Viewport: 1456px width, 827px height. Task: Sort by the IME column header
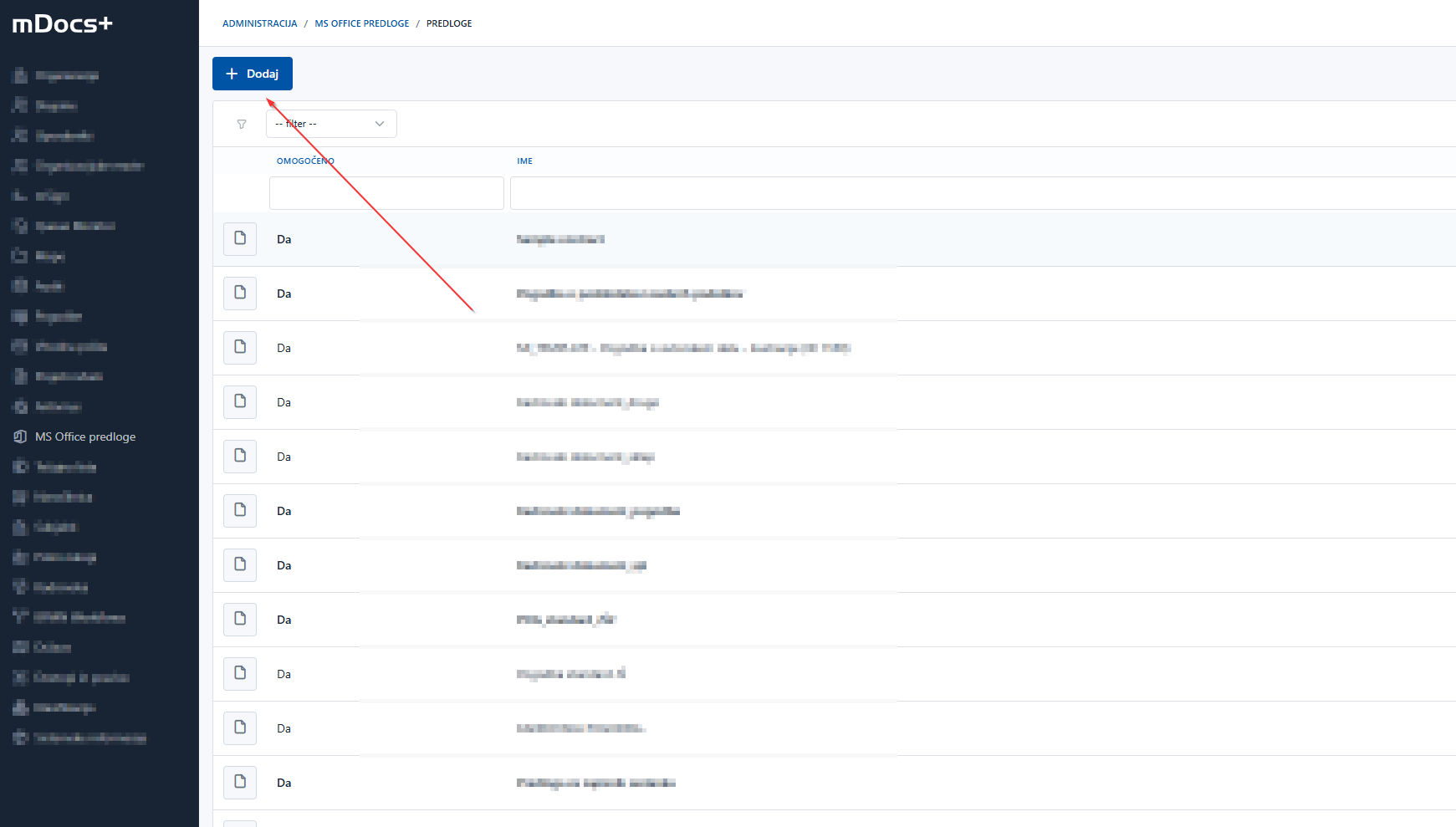click(524, 161)
